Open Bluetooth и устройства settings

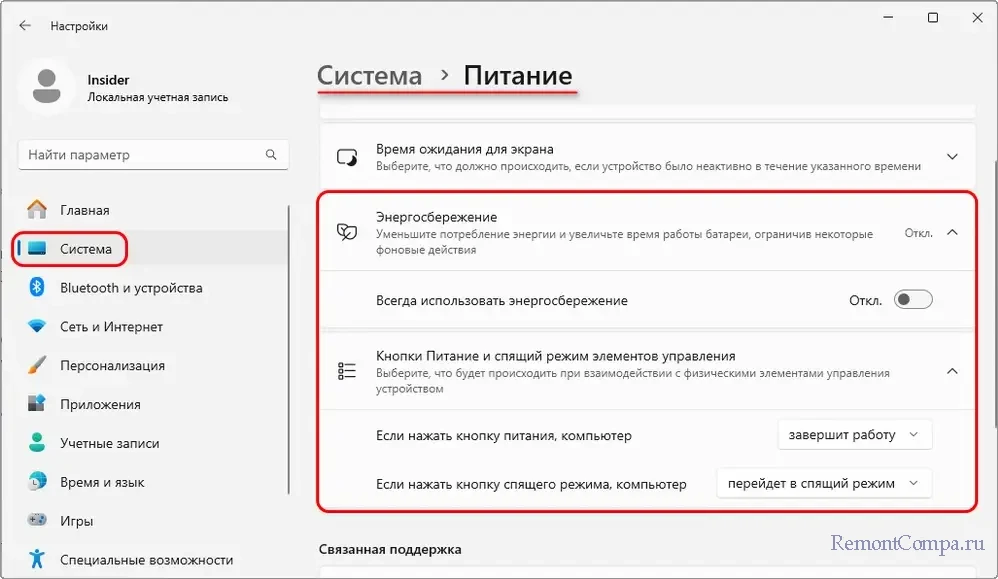tap(130, 288)
